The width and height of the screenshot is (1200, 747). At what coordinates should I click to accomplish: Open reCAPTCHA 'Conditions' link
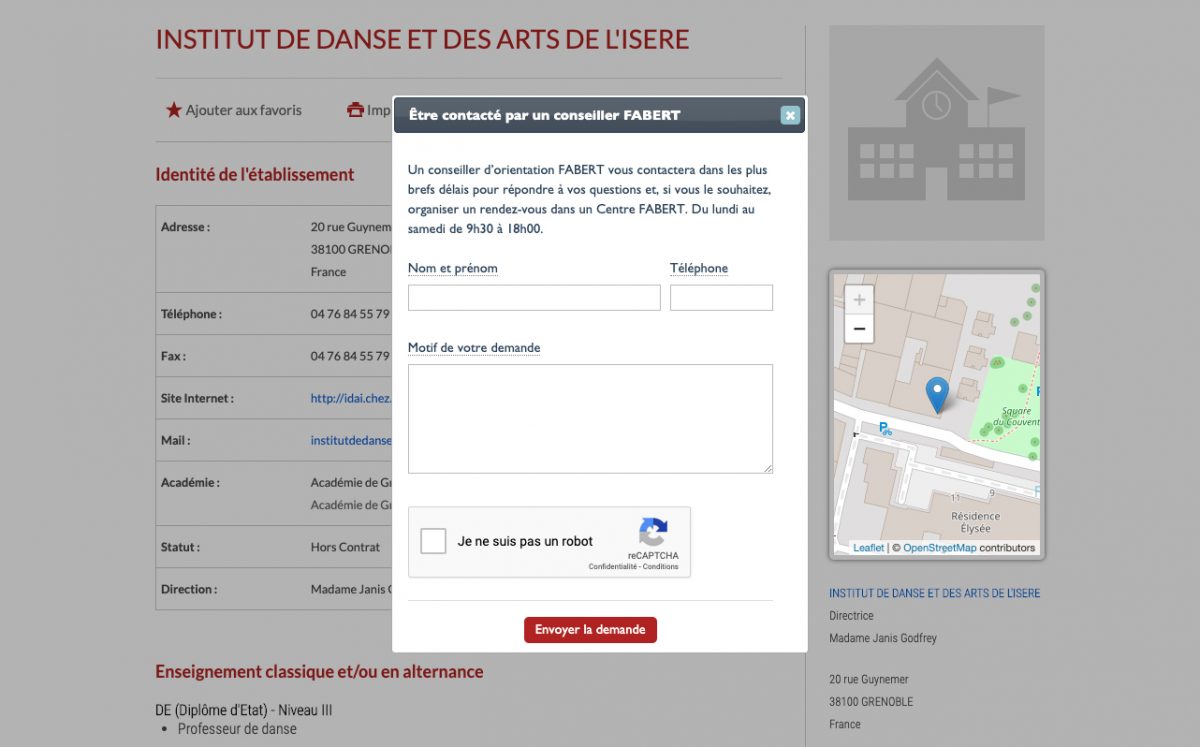tap(661, 567)
